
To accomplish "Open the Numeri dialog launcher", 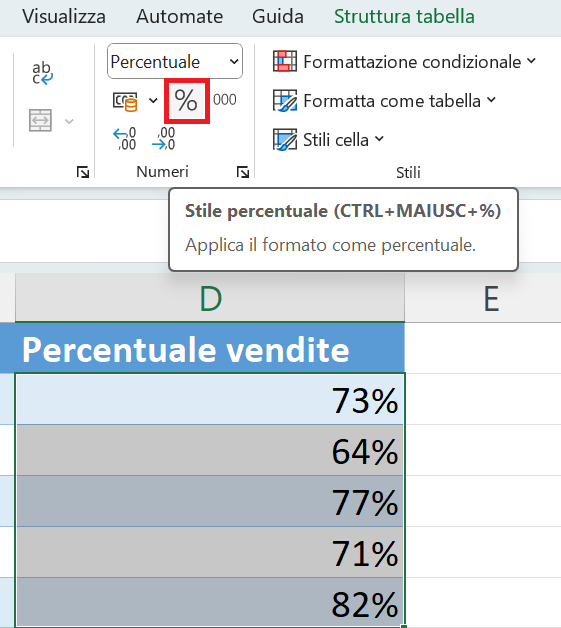I will (x=243, y=172).
